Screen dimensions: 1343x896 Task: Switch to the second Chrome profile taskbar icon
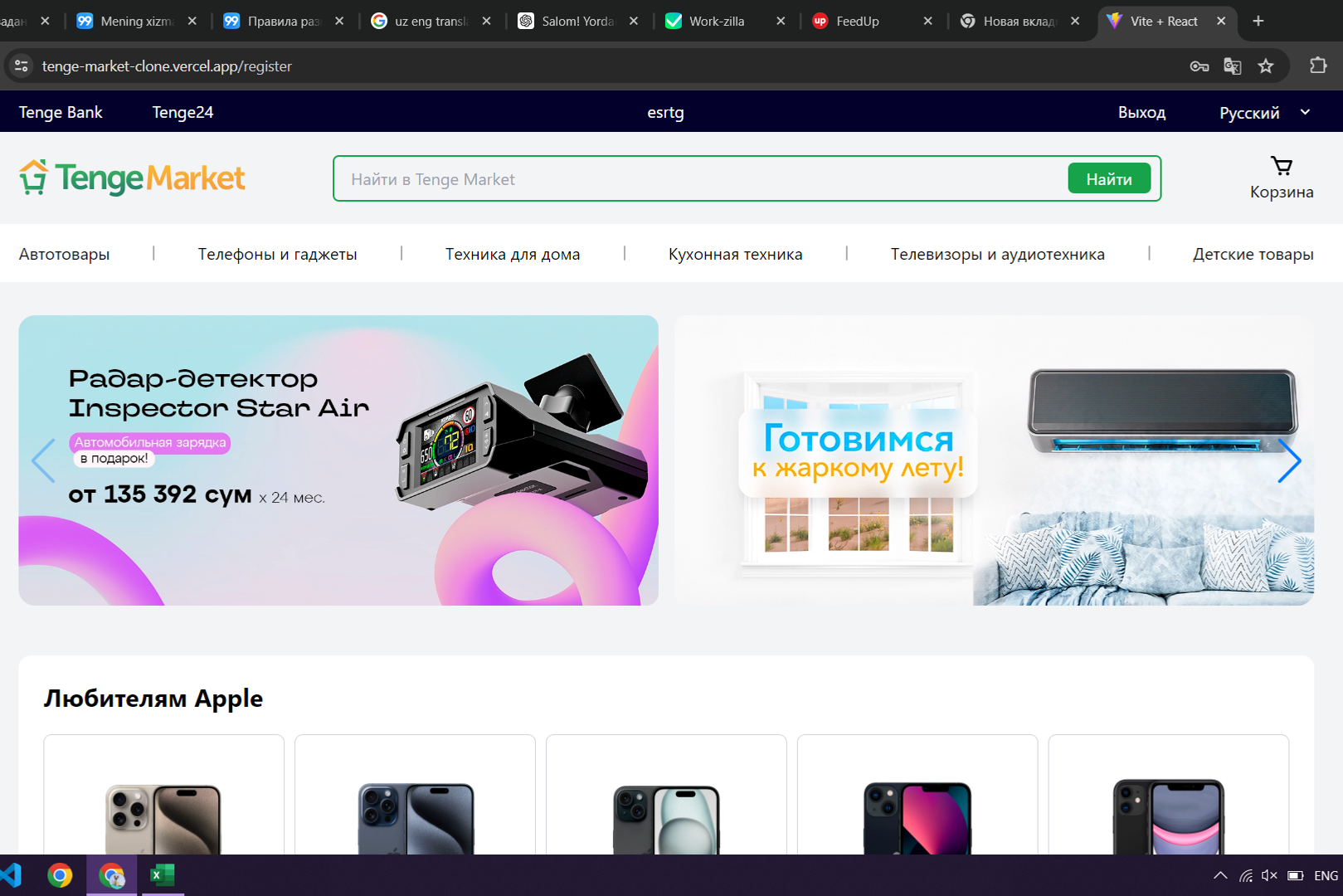(111, 875)
